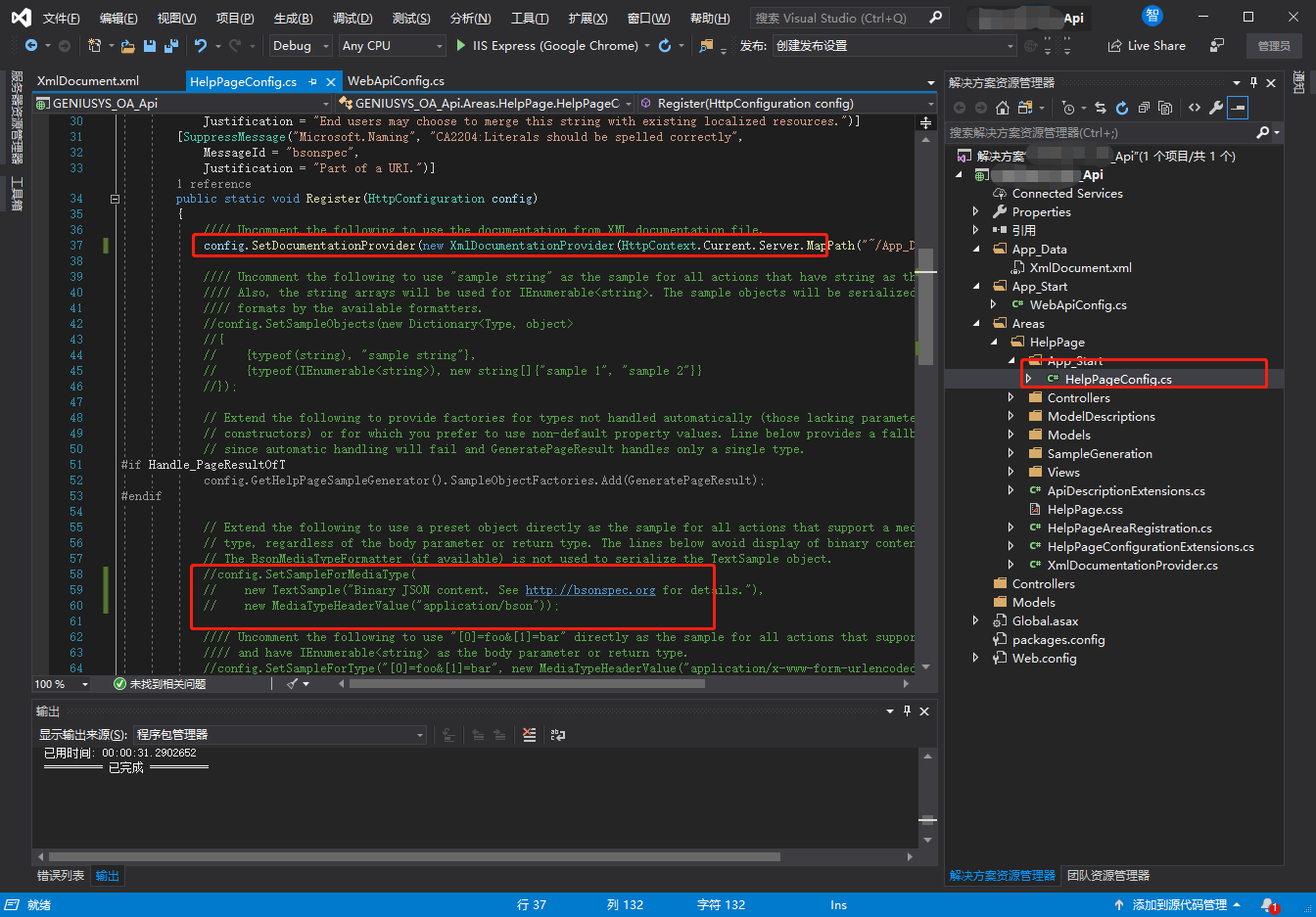
Task: Open the Debug configuration dropdown
Action: click(300, 46)
